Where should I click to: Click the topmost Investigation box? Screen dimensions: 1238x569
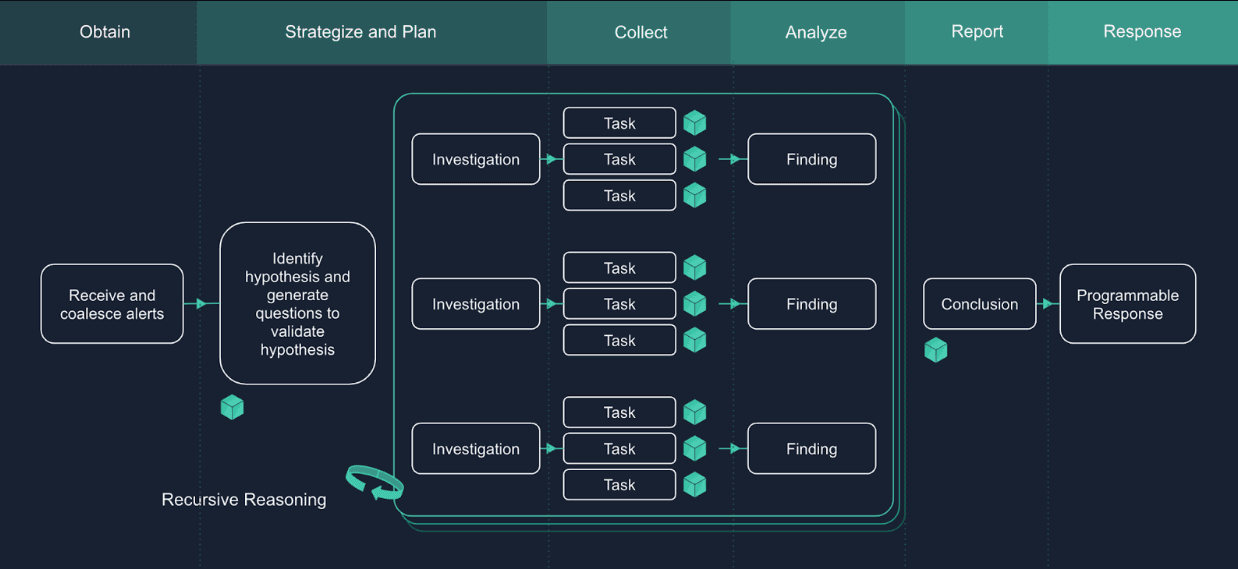point(476,159)
